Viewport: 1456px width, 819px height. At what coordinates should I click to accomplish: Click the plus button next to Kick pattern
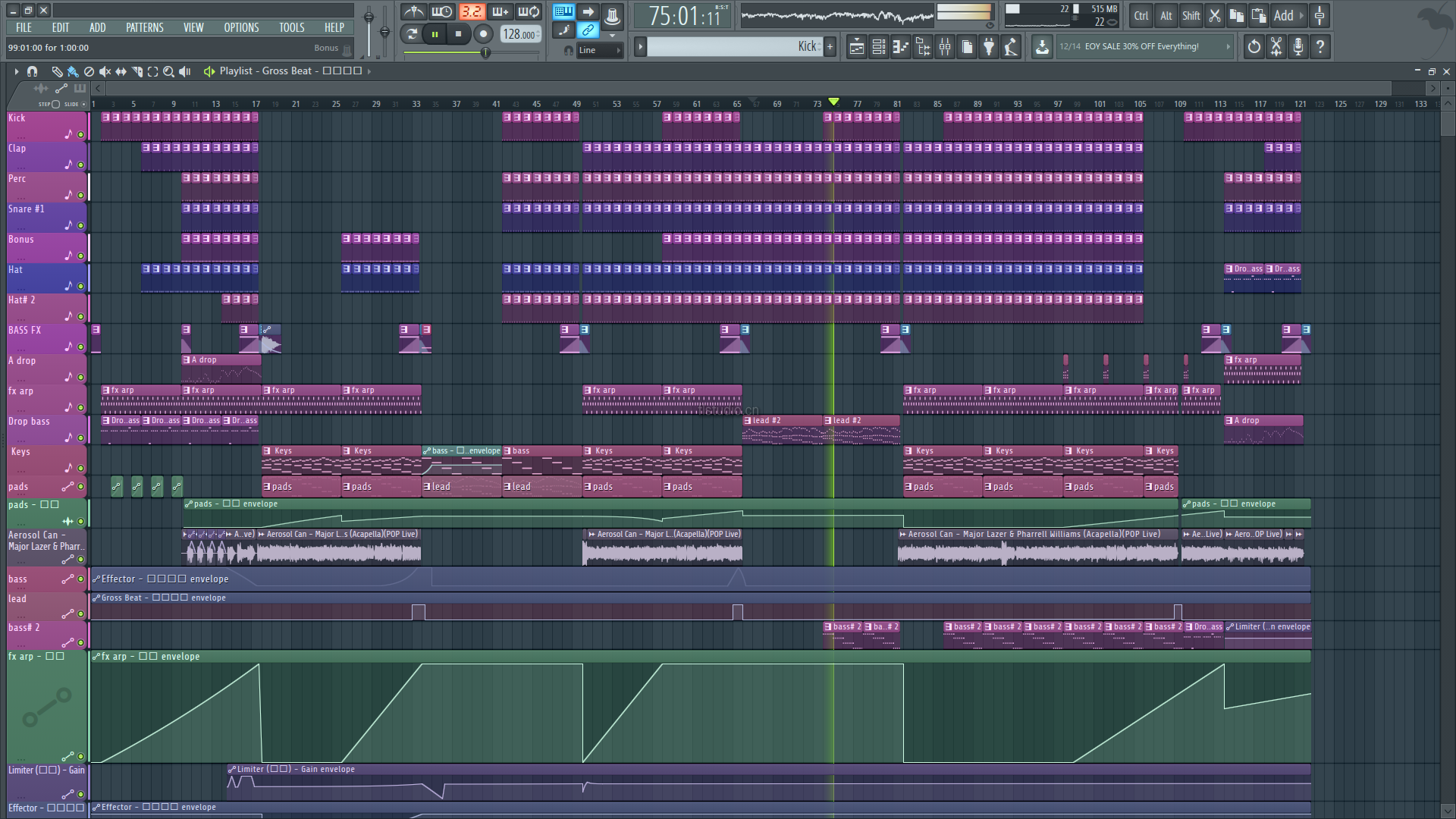coord(830,47)
